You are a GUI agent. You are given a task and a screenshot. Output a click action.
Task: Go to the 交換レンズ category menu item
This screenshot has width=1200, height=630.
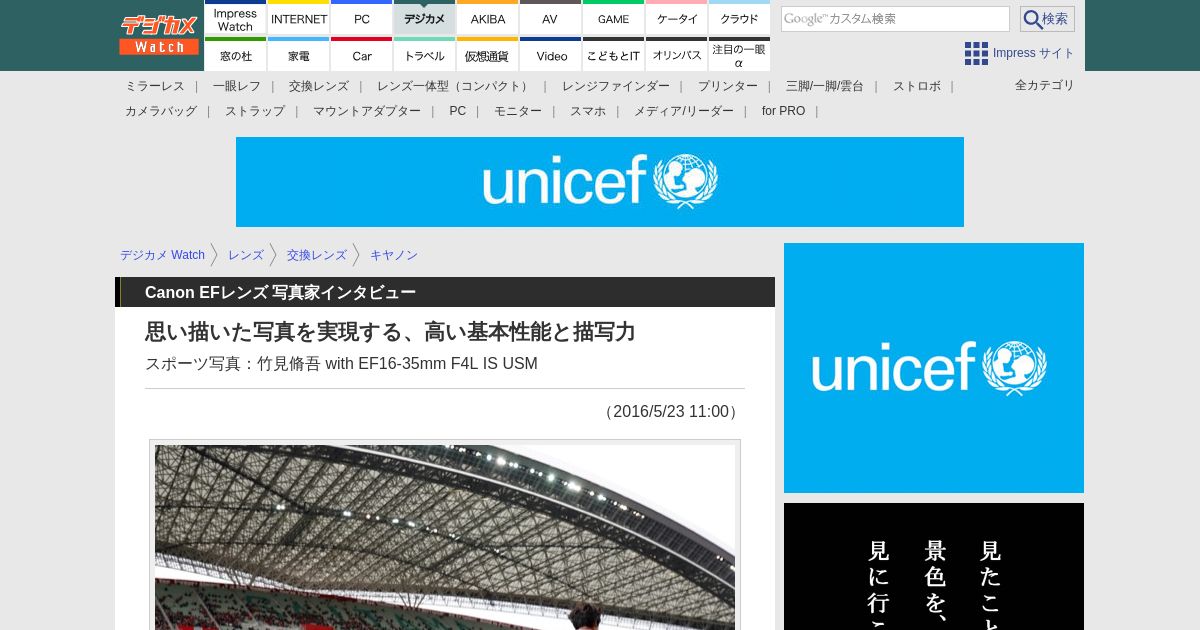coord(319,86)
